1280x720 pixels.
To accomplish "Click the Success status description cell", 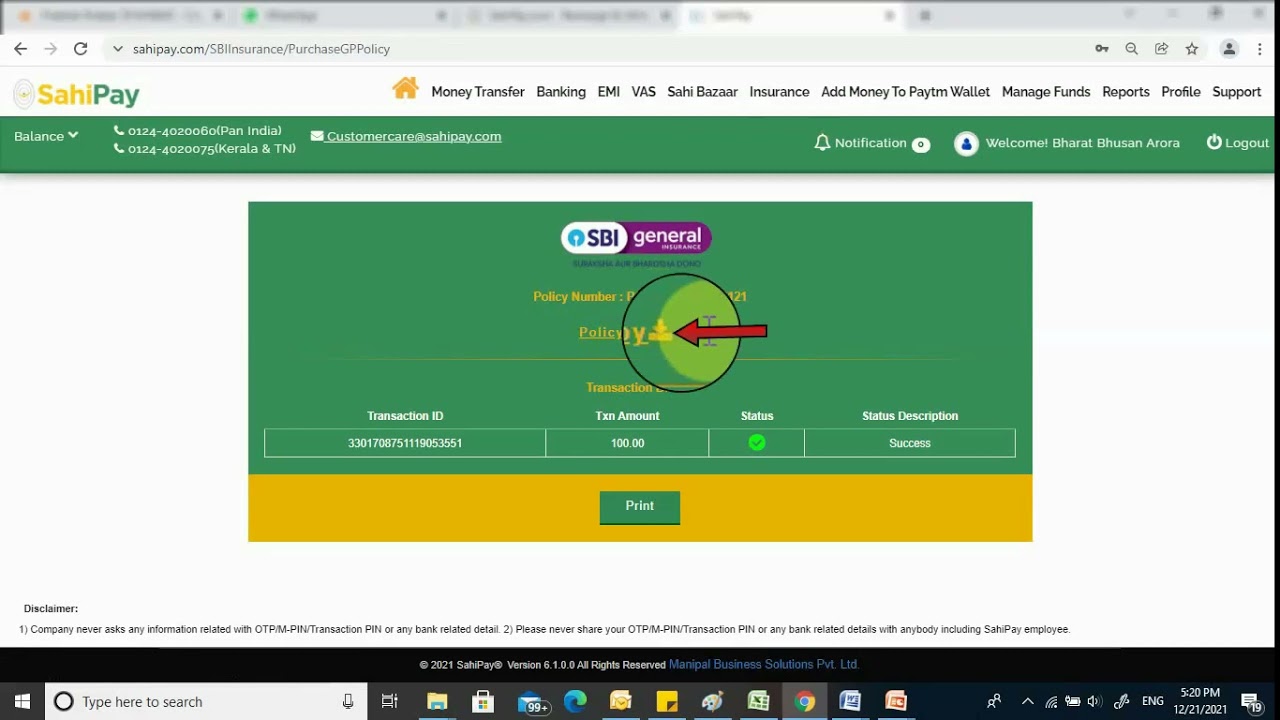I will click(x=910, y=443).
